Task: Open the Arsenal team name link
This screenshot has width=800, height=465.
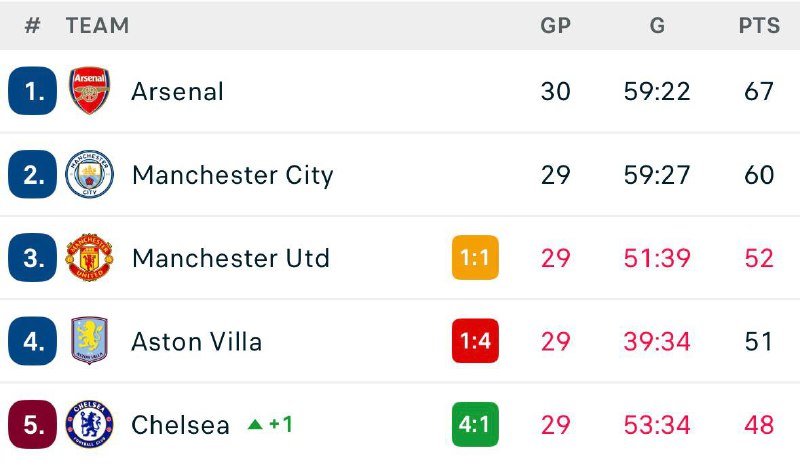Action: [x=177, y=91]
